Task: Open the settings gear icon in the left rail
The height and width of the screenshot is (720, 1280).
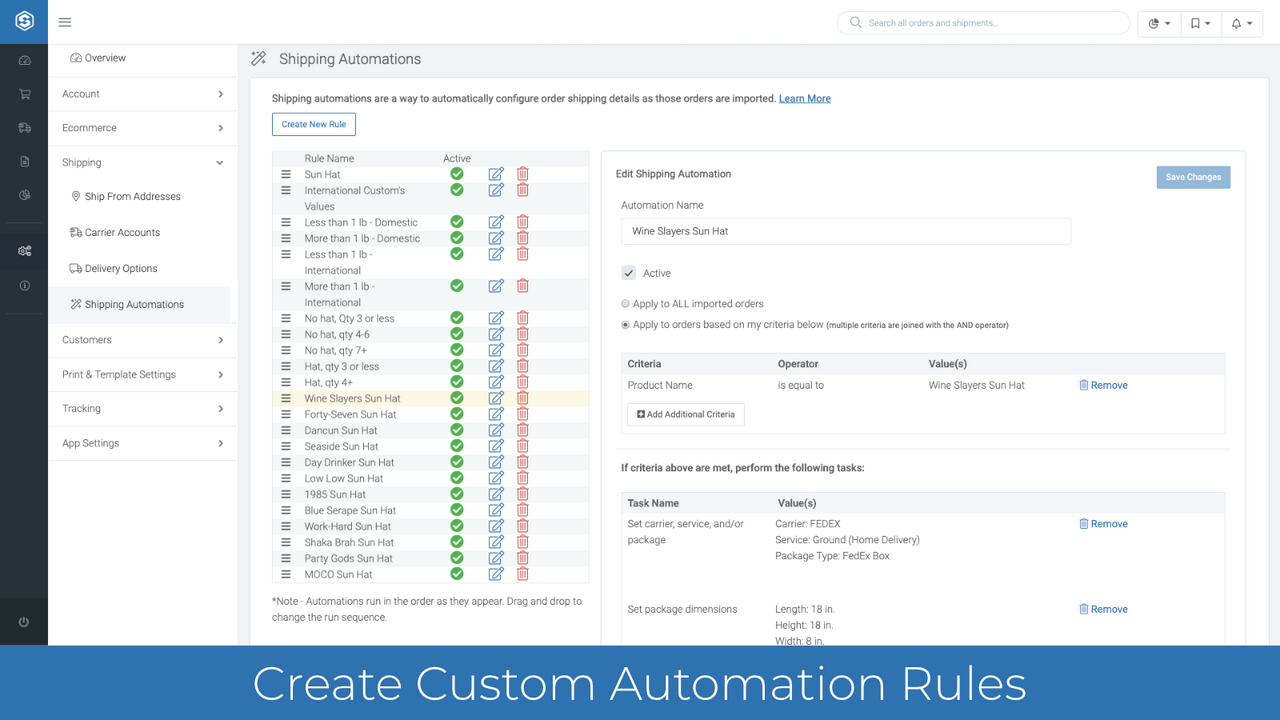Action: pyautogui.click(x=23, y=251)
